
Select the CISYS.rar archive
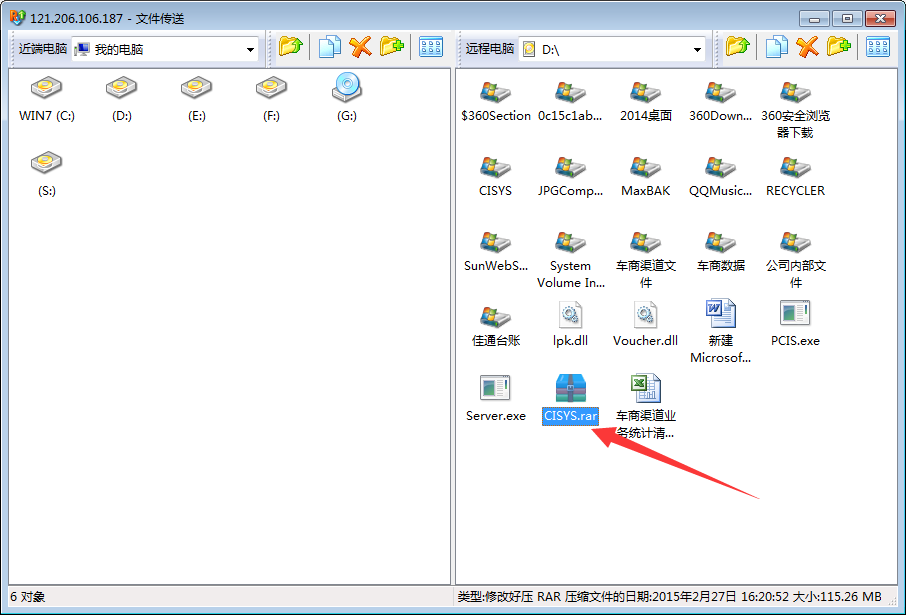[x=570, y=399]
